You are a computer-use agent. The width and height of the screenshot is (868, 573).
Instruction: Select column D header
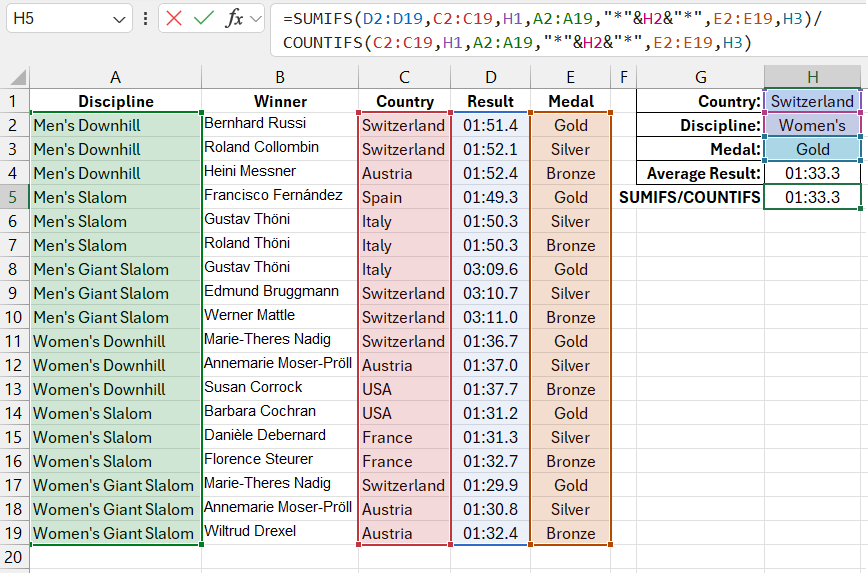coord(490,77)
